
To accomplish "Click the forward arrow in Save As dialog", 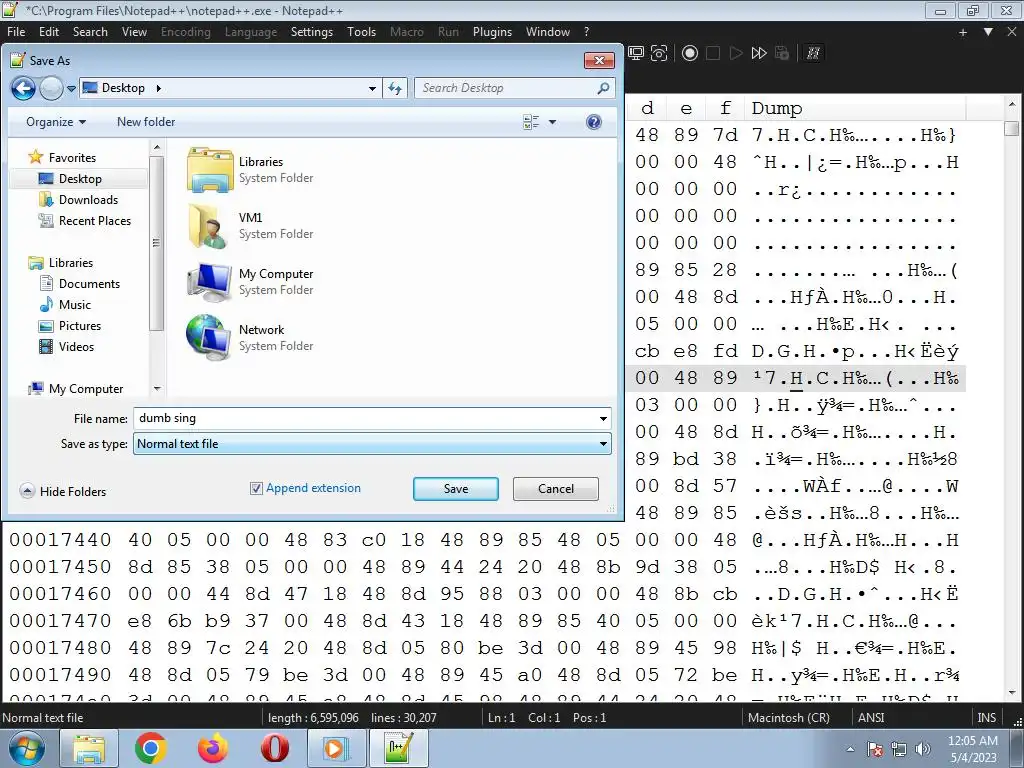I will 51,88.
